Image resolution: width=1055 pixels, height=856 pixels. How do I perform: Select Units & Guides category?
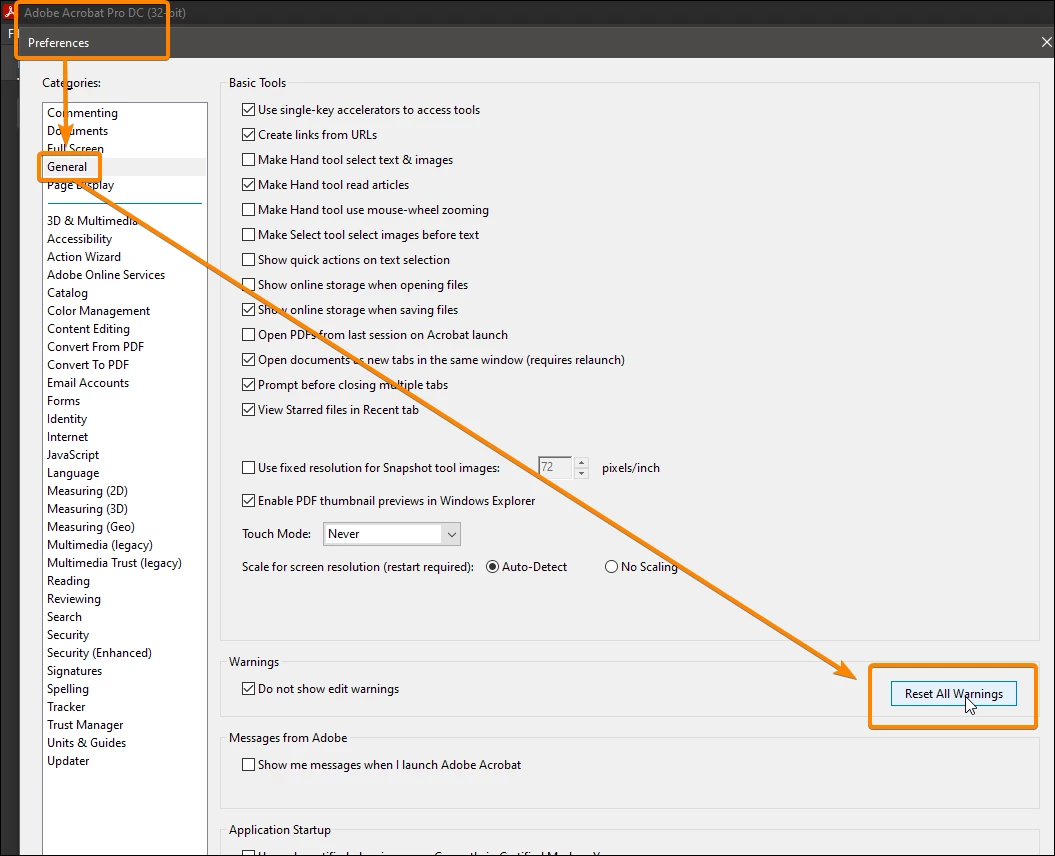(86, 743)
